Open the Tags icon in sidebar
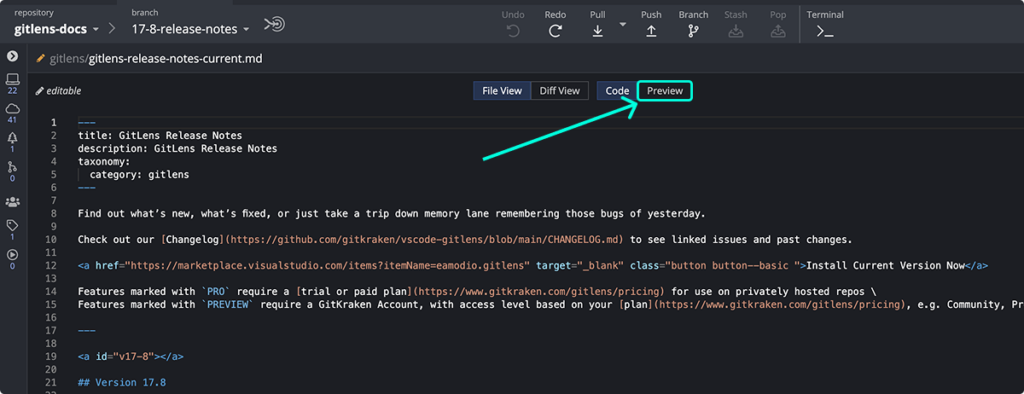 12,229
